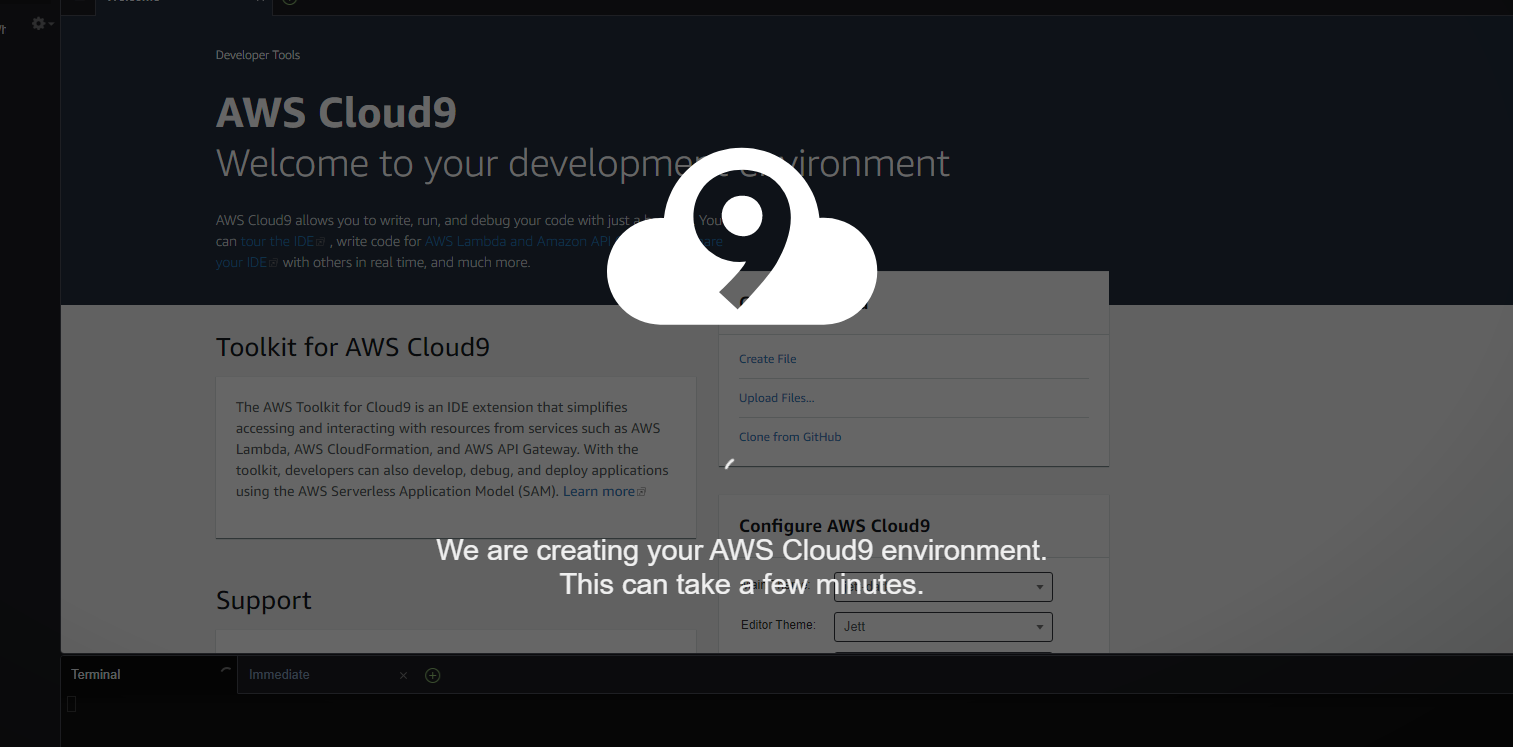Open the 'AWS Lambda and Amazon API' link
Image resolution: width=1513 pixels, height=747 pixels.
coord(518,241)
